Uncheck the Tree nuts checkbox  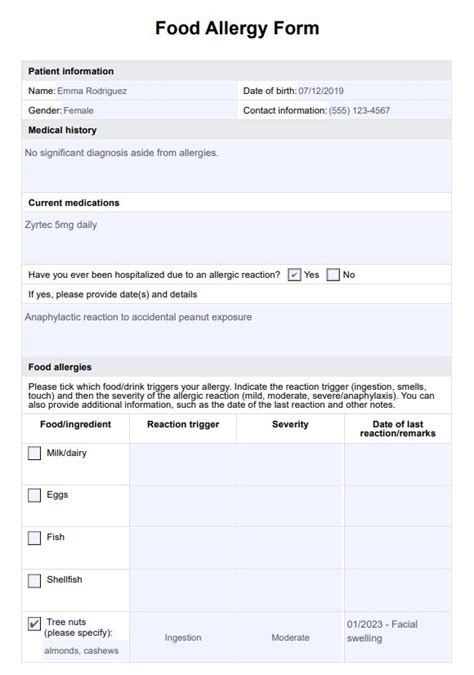click(34, 623)
